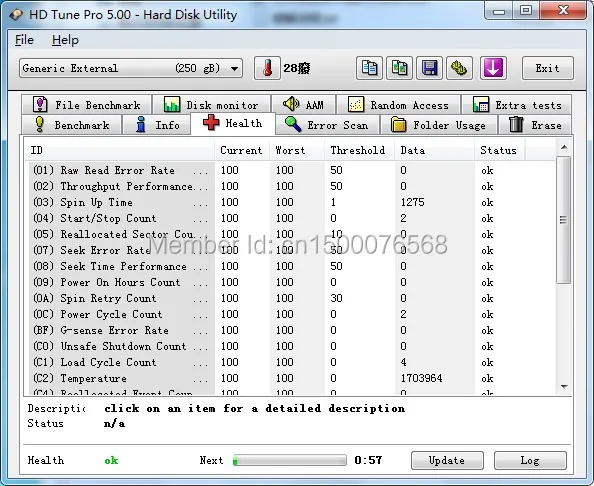Click the Status column header
This screenshot has width=594, height=486.
coord(500,150)
